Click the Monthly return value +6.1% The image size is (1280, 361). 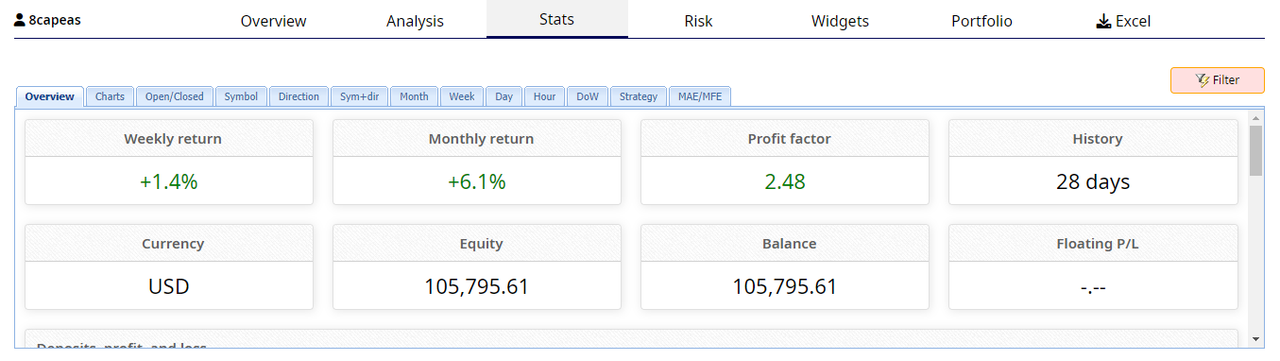[x=477, y=182]
